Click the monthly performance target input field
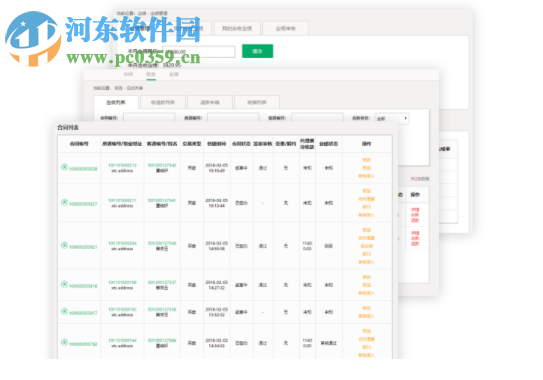Screen dimensions: 543x380 point(199,52)
